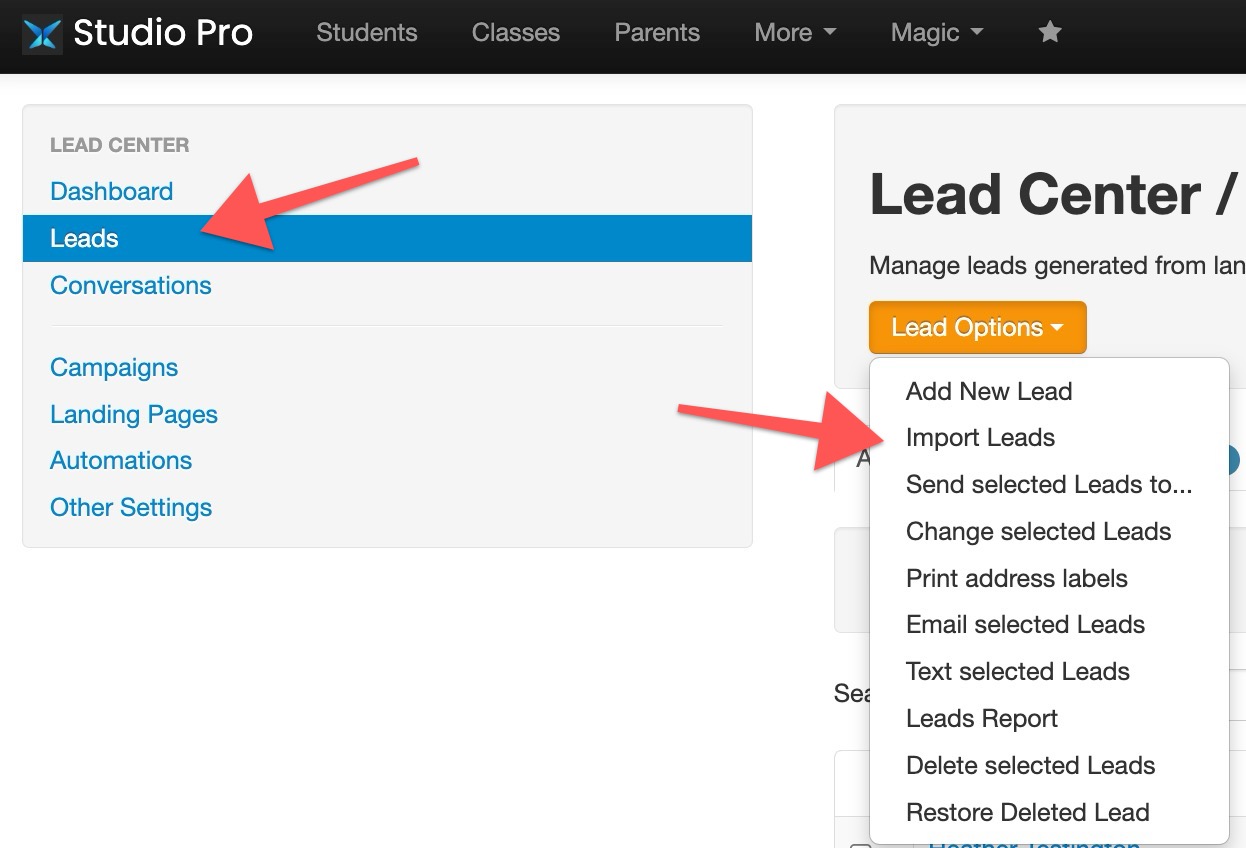Viewport: 1246px width, 848px height.
Task: Open the Students nav item
Action: pos(367,33)
